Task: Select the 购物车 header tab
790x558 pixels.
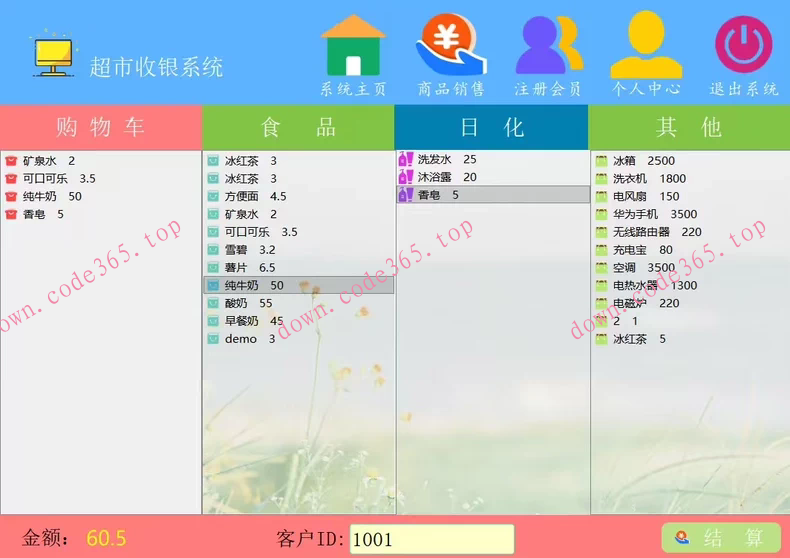Action: [x=101, y=127]
